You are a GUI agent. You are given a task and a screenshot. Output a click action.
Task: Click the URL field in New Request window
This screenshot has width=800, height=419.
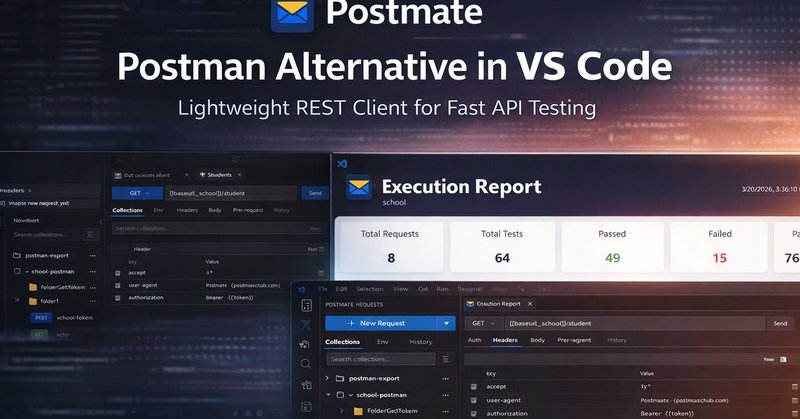[635, 323]
